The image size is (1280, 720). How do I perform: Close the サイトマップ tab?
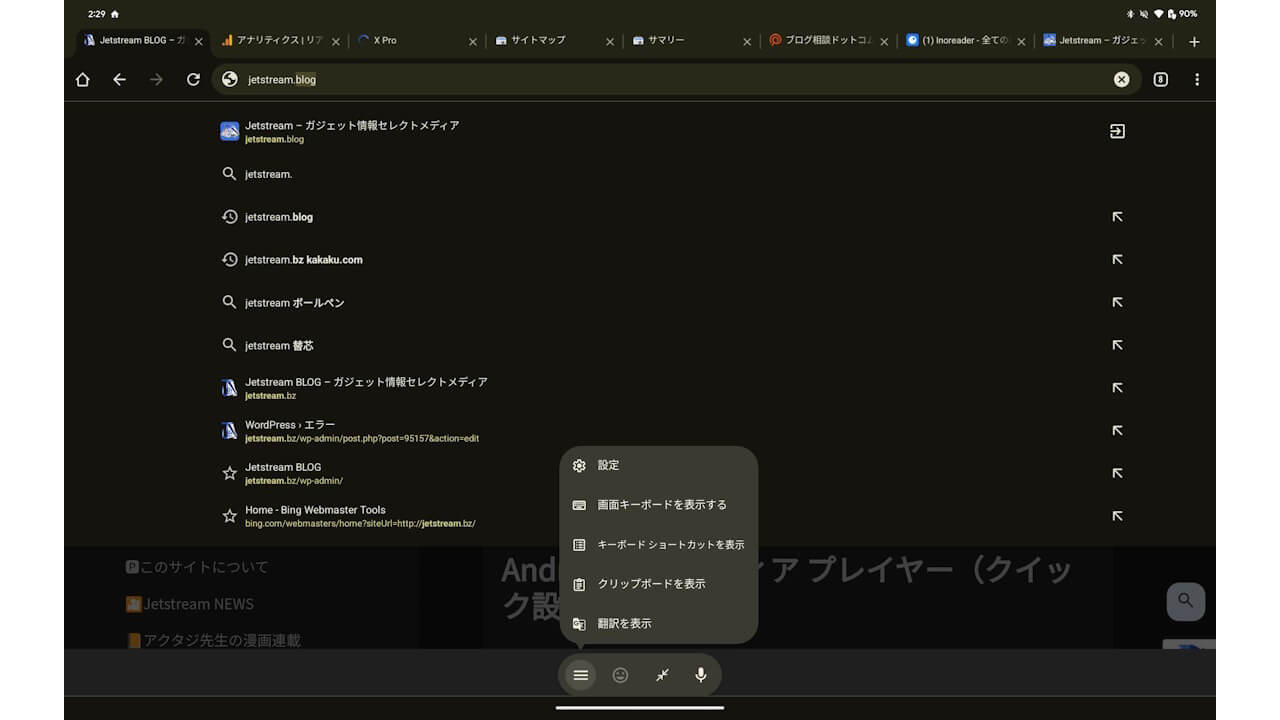[610, 42]
